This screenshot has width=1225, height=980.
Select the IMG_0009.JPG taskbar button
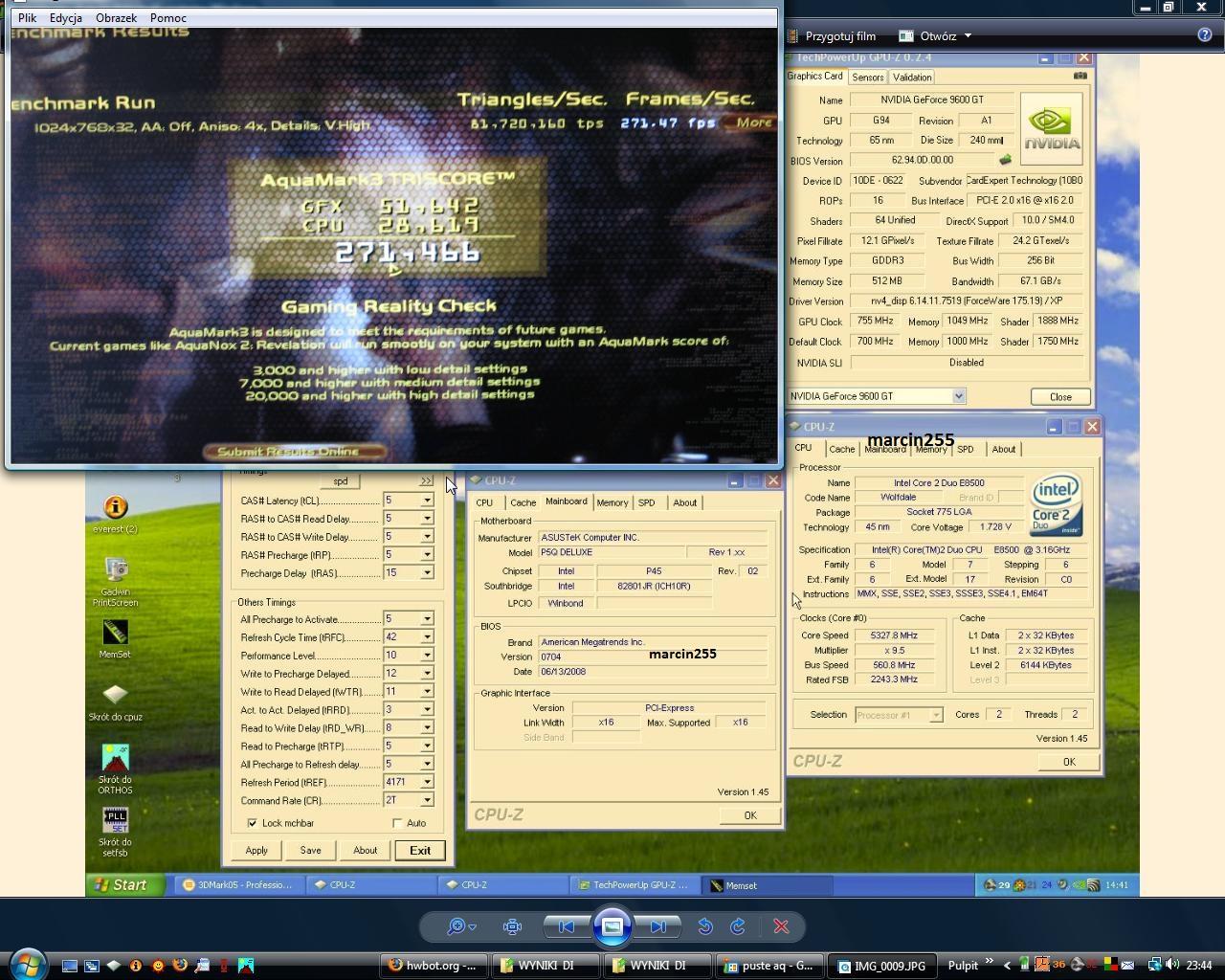coord(882,966)
